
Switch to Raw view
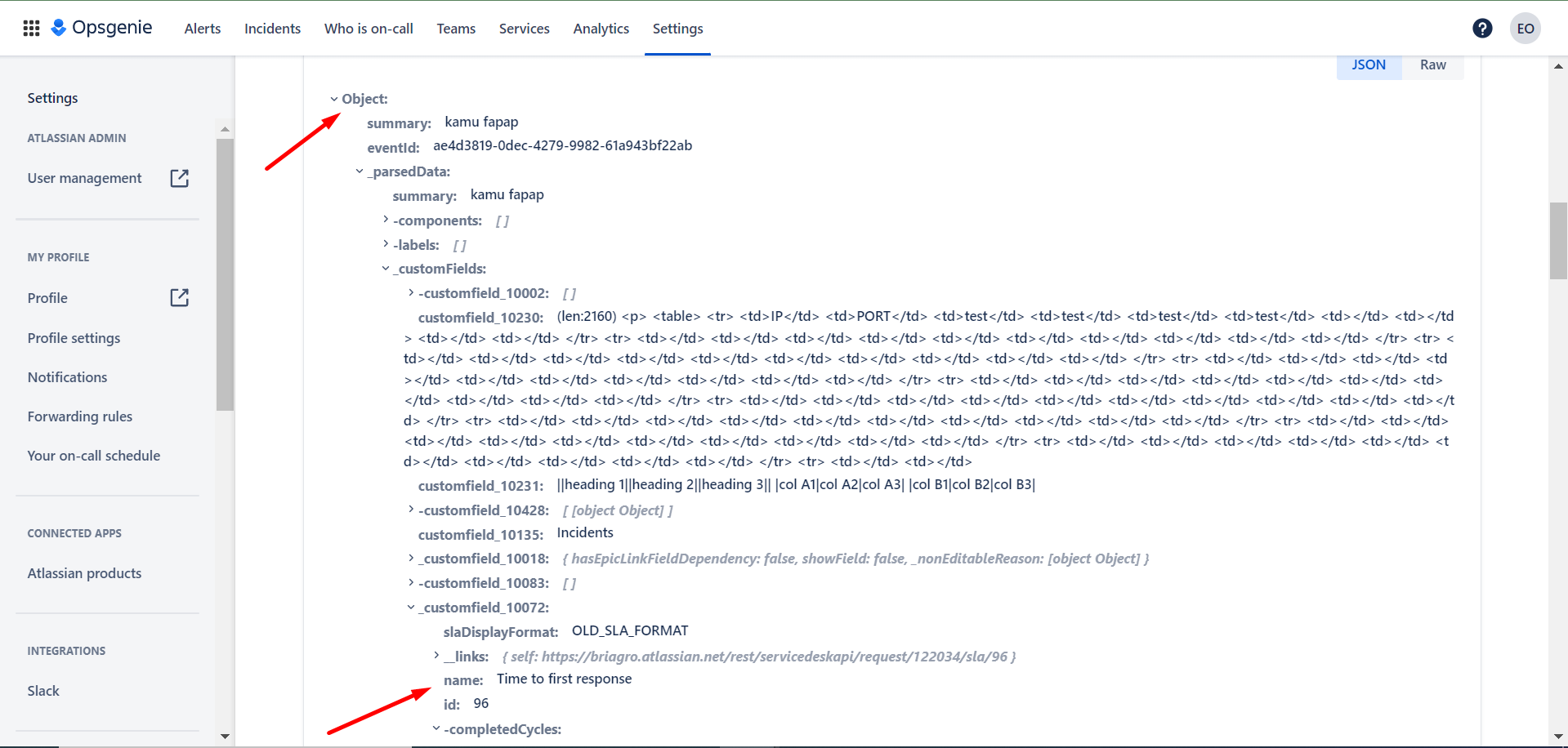pyautogui.click(x=1432, y=65)
